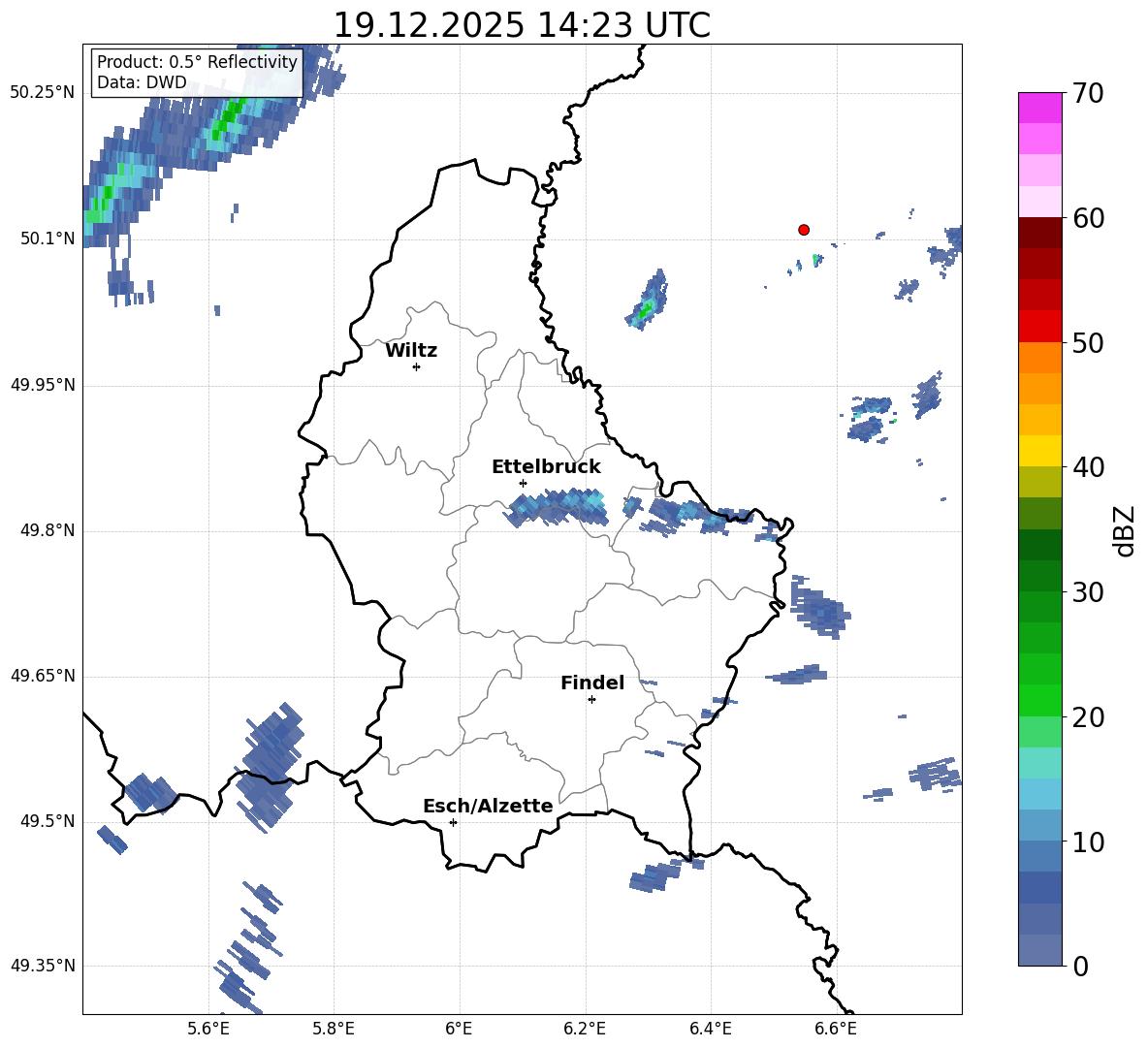
Task: Click the 6.4°E longitude label
Action: pos(711,1029)
